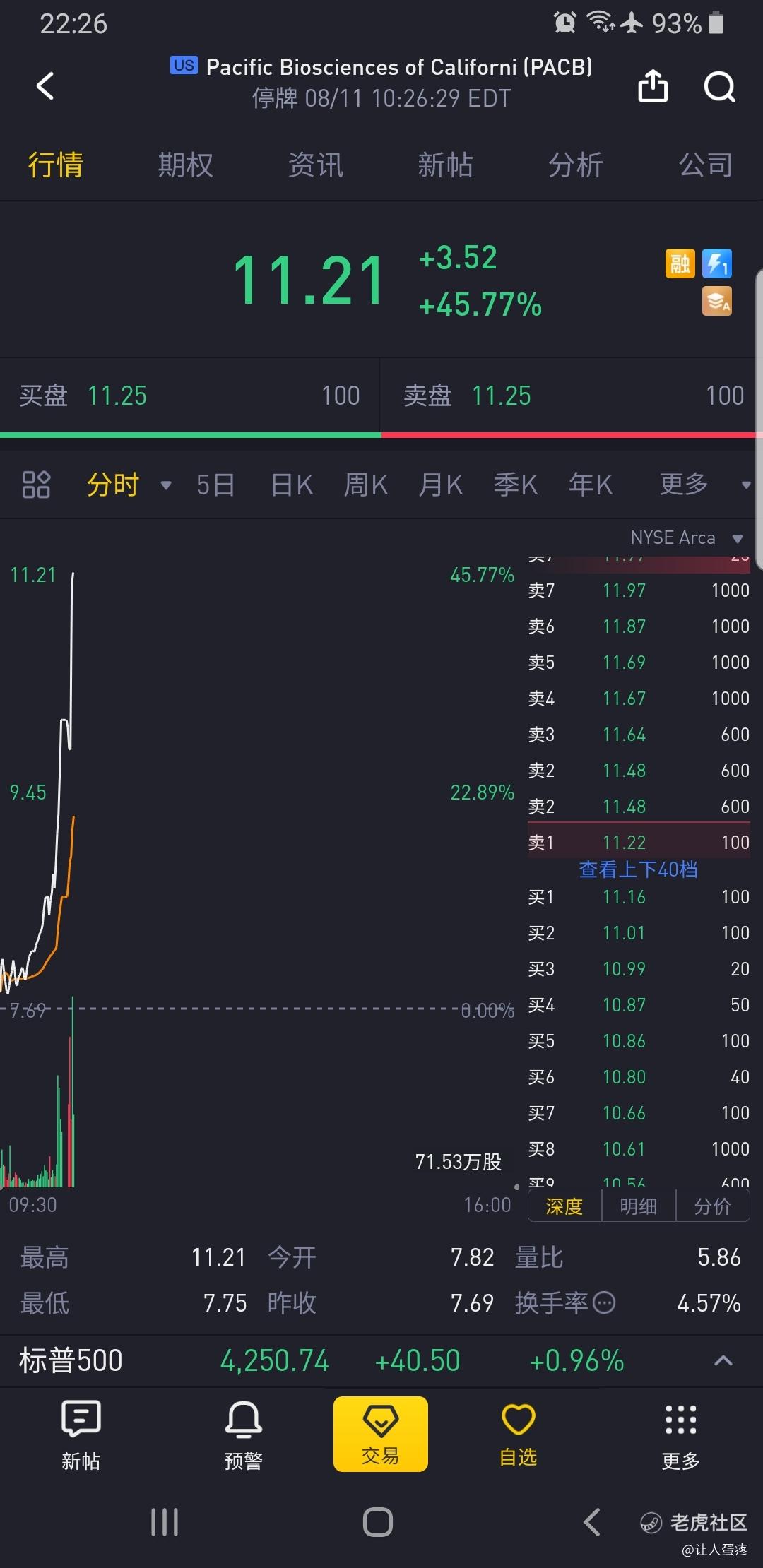Switch to 公司 tab
763x1568 pixels.
click(706, 165)
